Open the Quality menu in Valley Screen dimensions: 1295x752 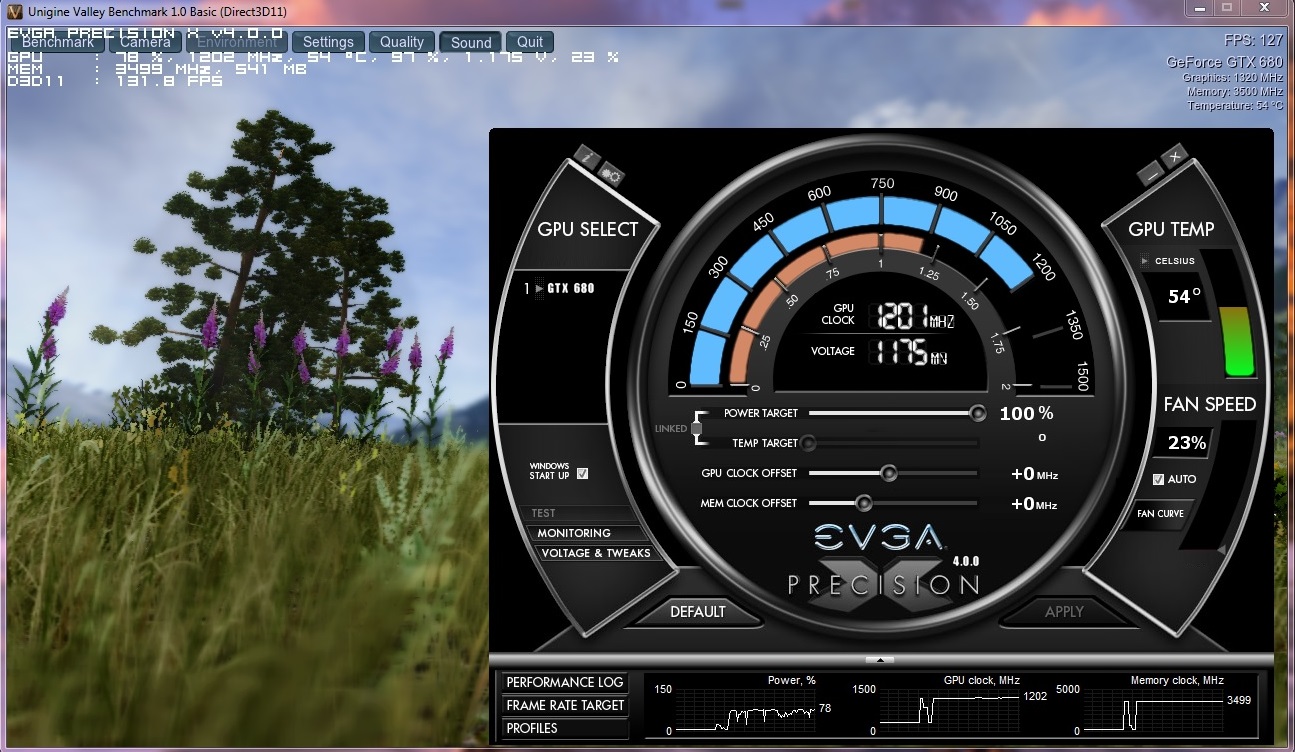pyautogui.click(x=402, y=42)
